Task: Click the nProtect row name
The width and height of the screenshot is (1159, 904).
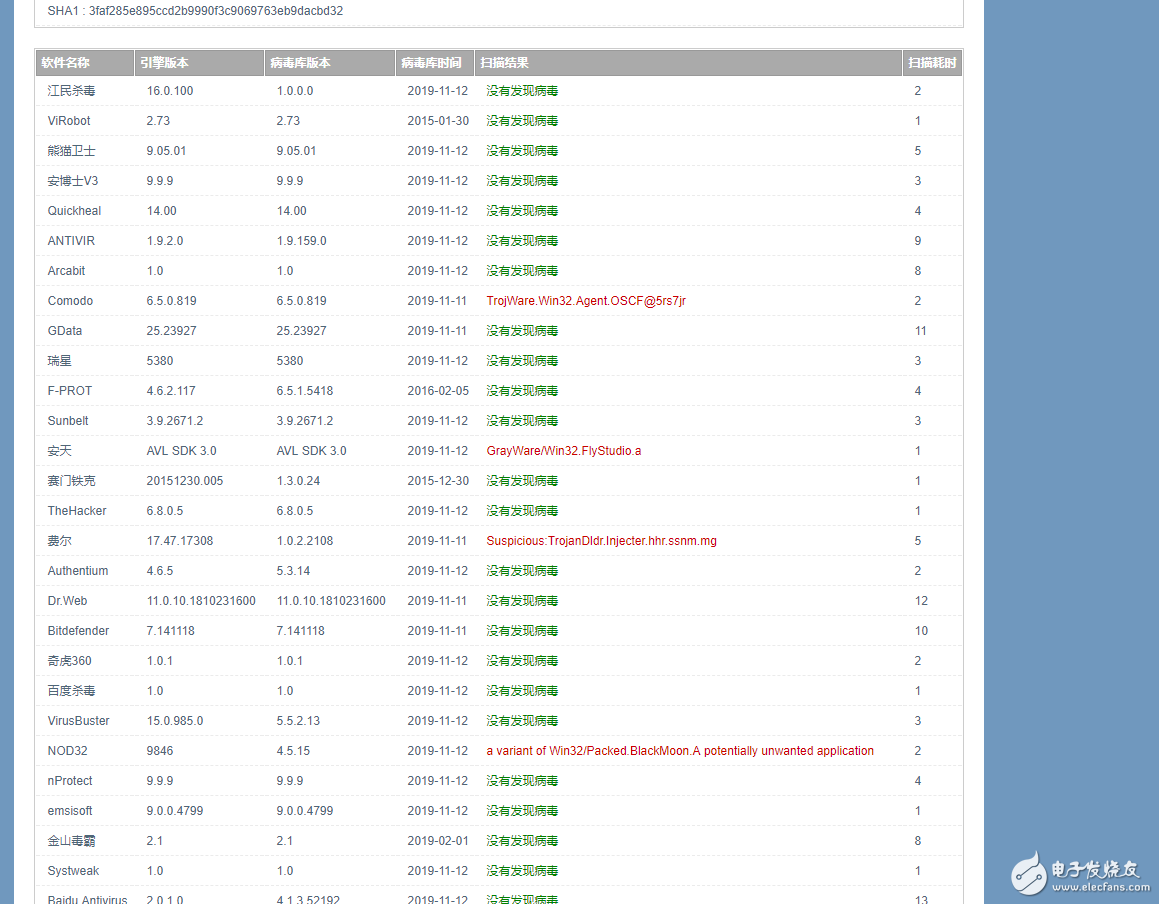Action: [70, 781]
